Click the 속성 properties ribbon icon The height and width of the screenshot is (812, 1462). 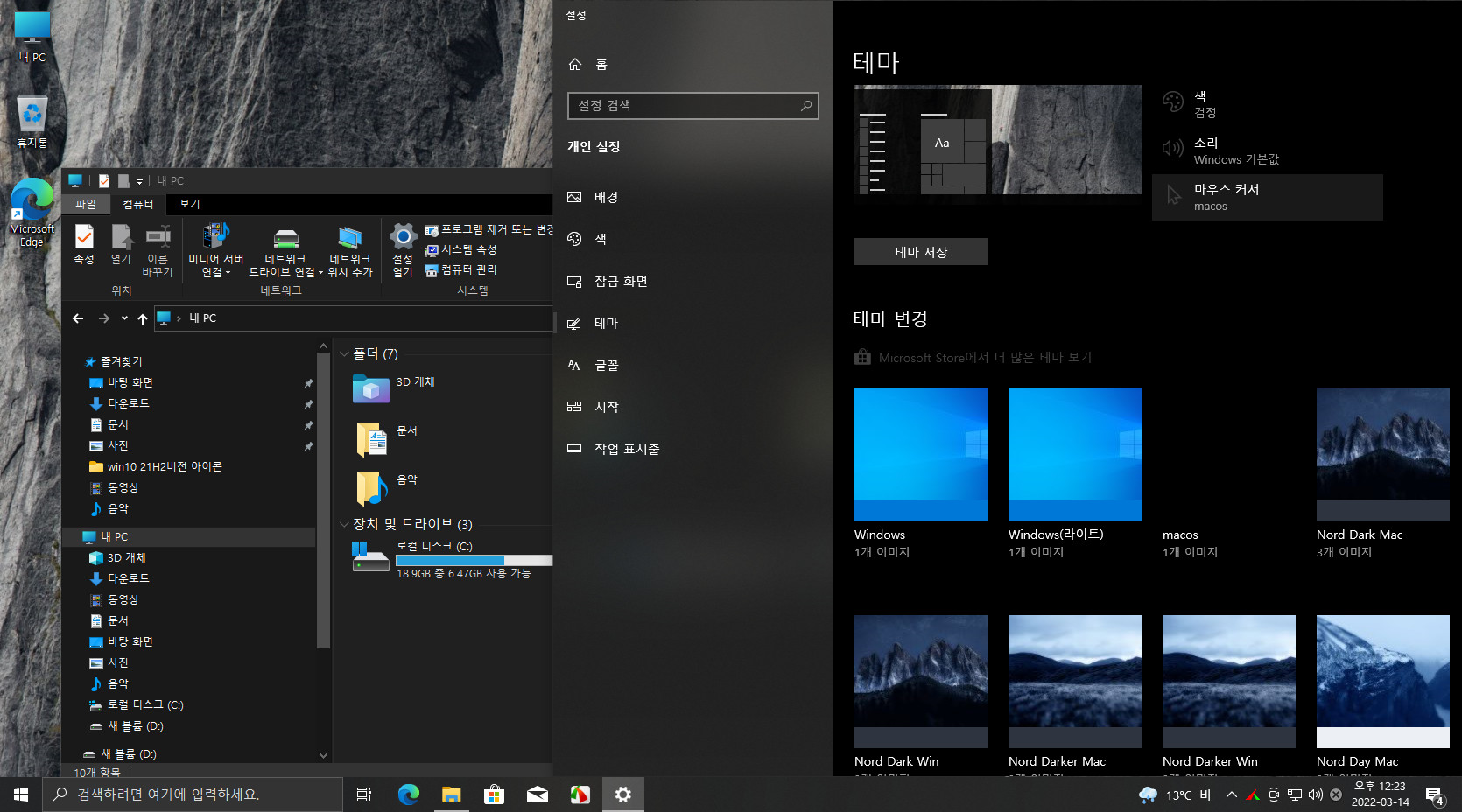pos(84,244)
